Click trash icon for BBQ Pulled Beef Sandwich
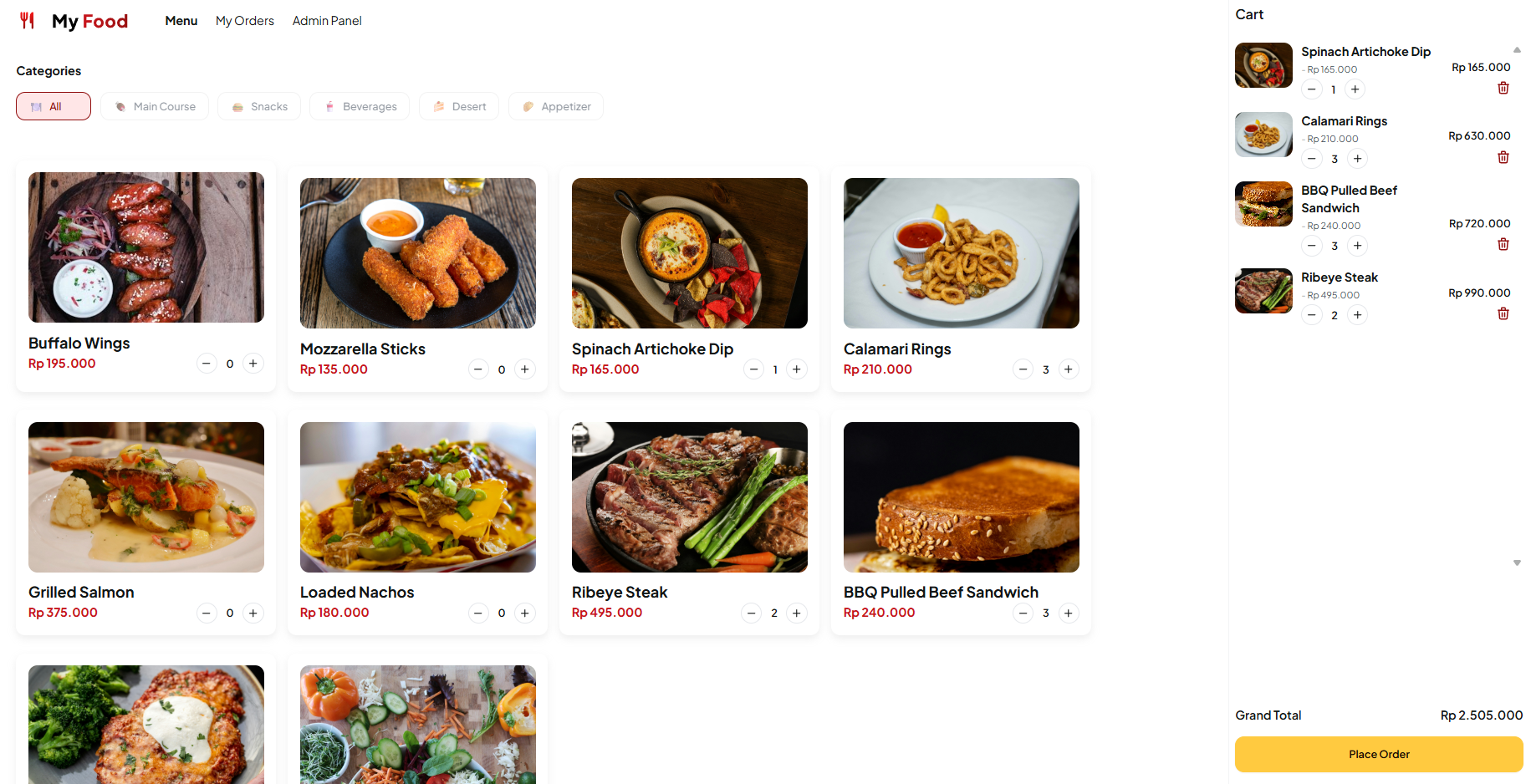 click(x=1503, y=244)
